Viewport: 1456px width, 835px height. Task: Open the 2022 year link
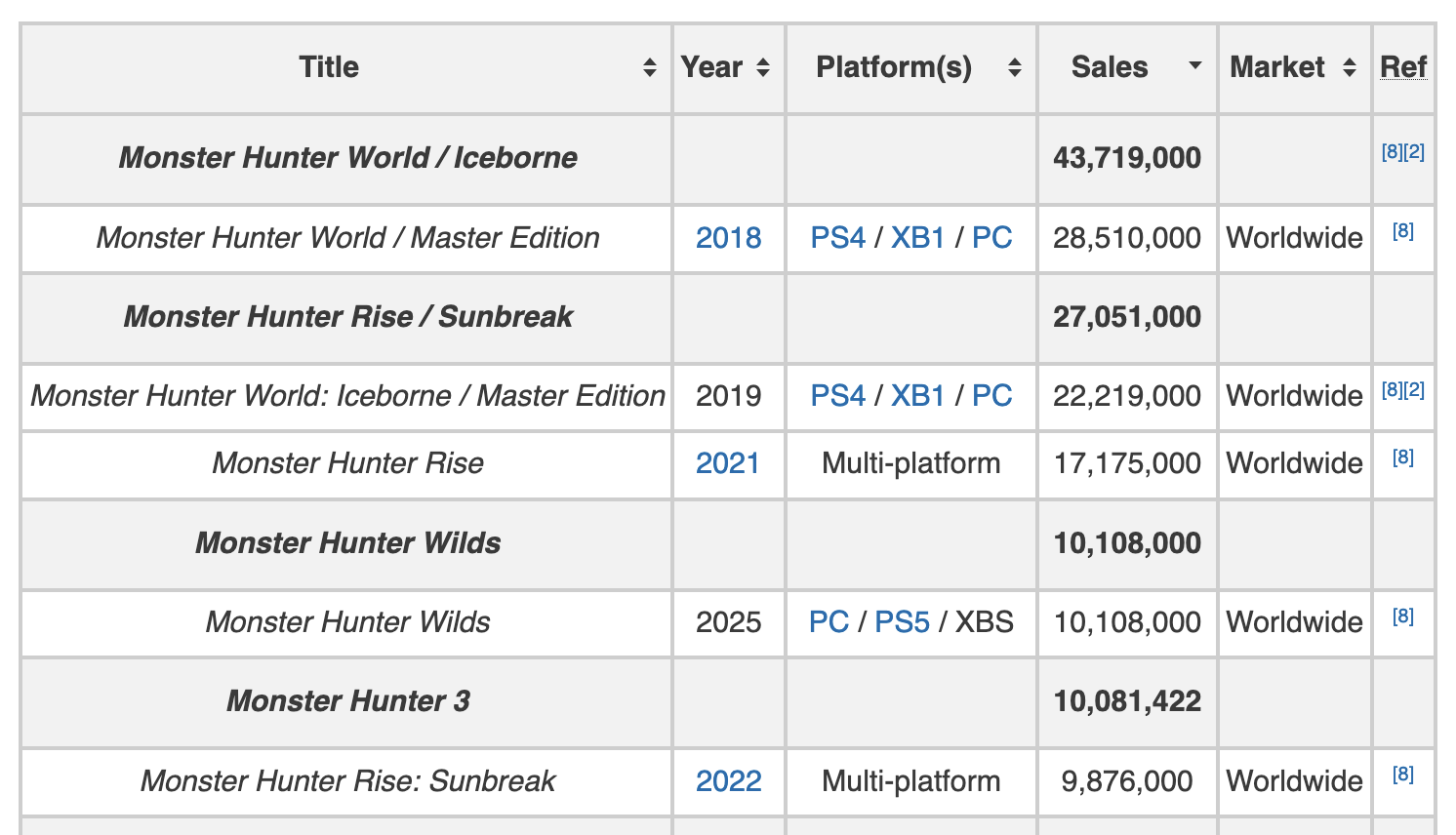coord(728,781)
